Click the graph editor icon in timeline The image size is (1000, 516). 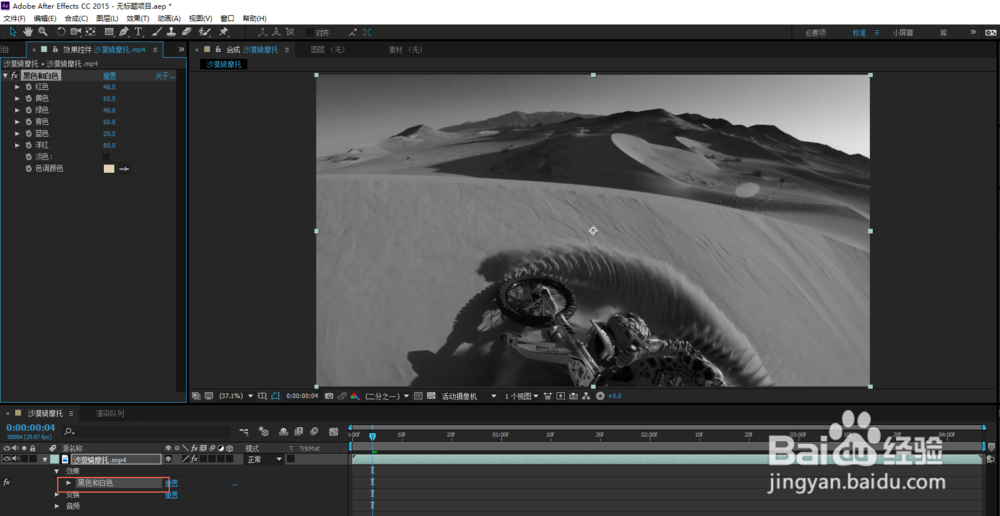pyautogui.click(x=333, y=432)
